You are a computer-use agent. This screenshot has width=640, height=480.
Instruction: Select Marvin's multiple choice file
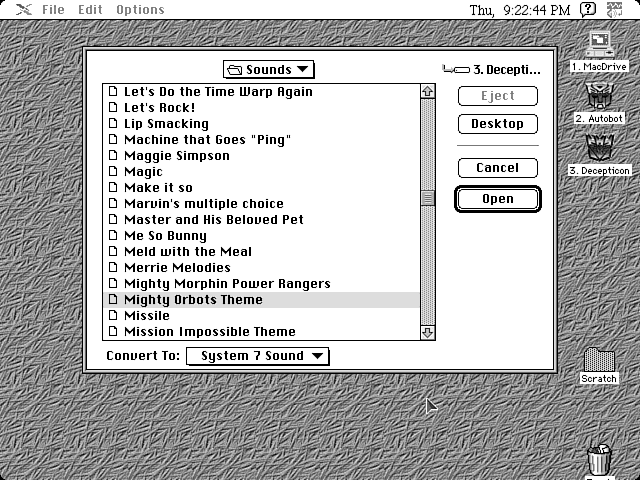tap(261, 203)
